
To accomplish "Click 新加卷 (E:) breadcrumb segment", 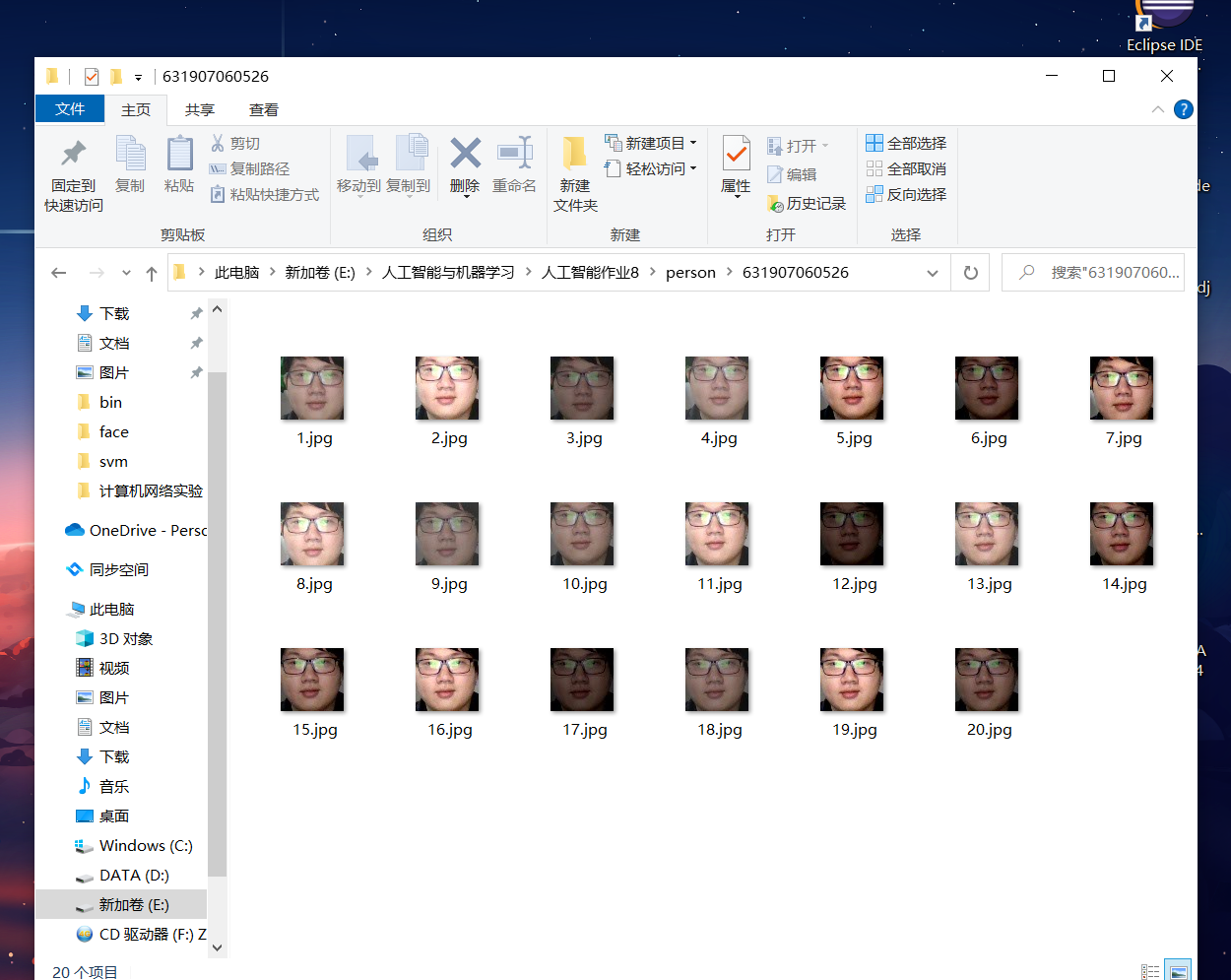I will (x=320, y=273).
